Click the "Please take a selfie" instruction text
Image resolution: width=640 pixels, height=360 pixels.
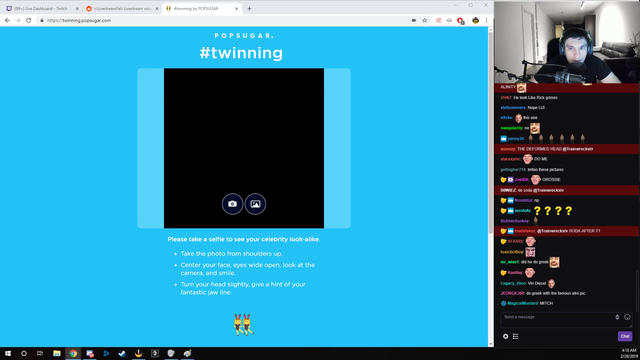click(244, 239)
